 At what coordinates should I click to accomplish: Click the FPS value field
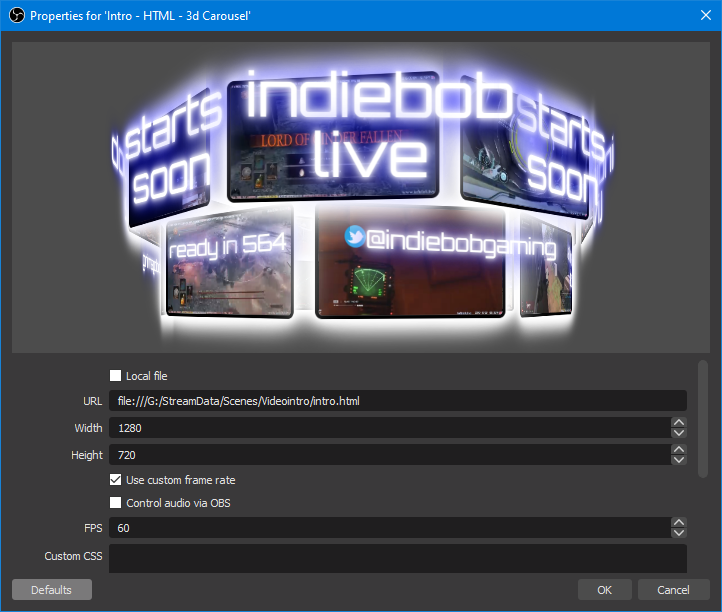click(390, 528)
